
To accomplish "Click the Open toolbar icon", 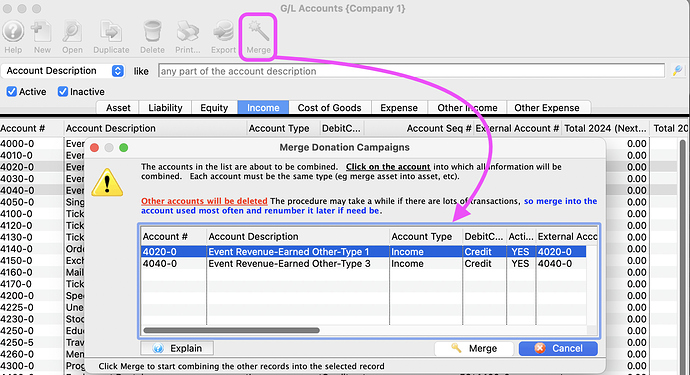I will click(72, 37).
